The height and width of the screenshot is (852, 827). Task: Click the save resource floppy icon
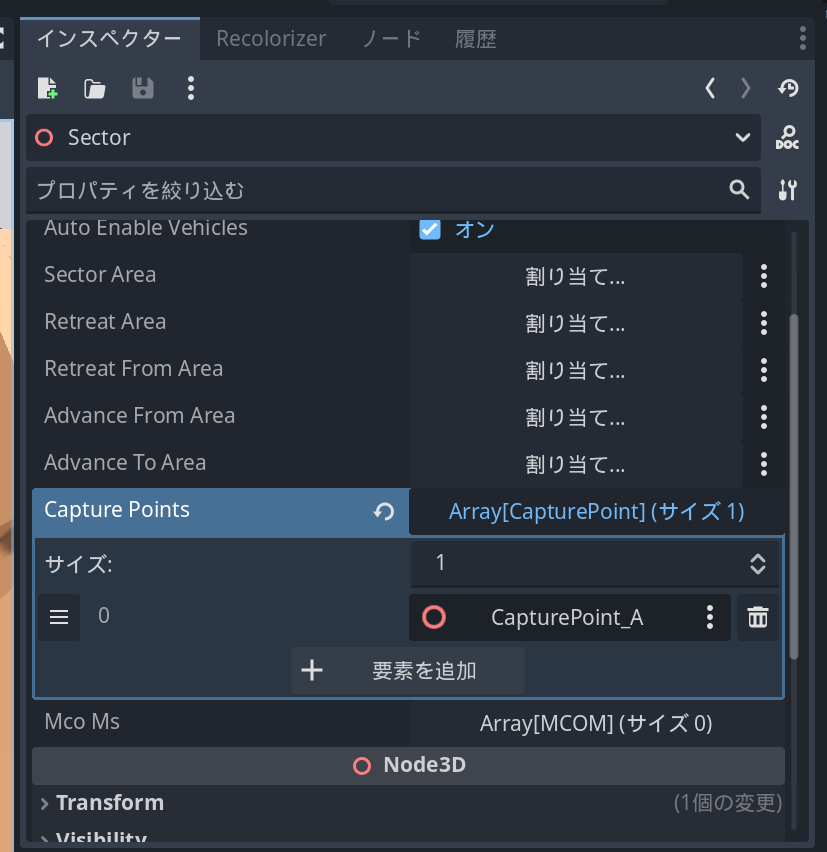point(143,88)
